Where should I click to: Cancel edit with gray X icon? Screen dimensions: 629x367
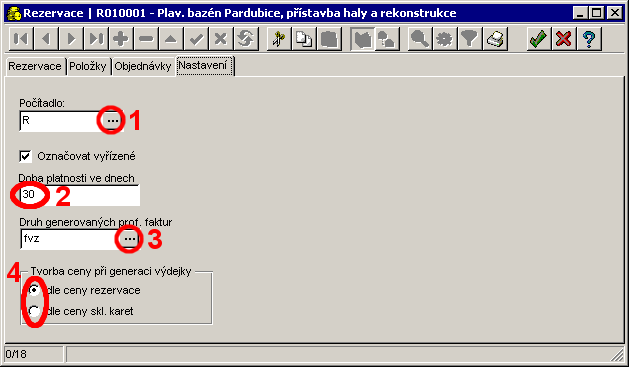221,39
